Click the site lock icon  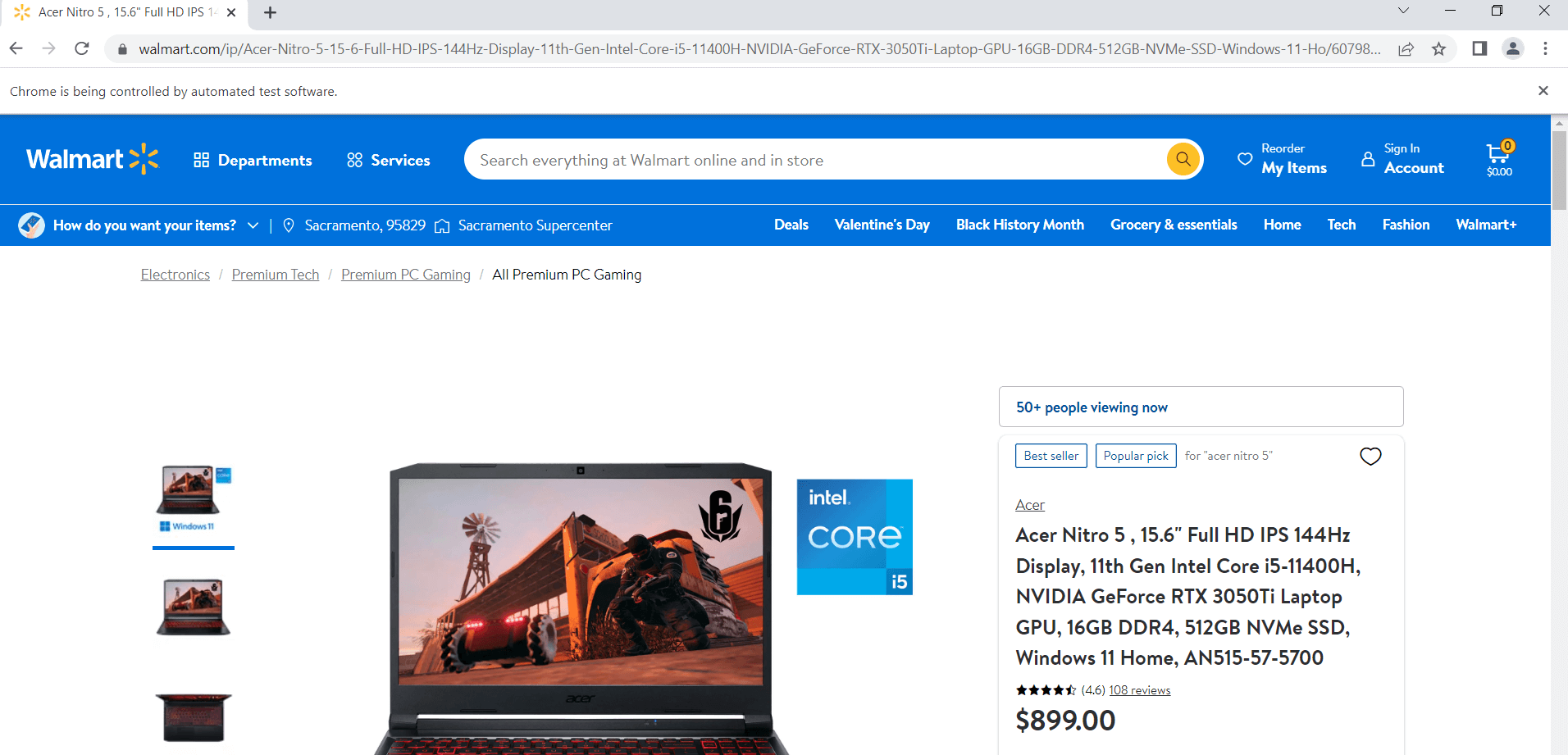122,49
